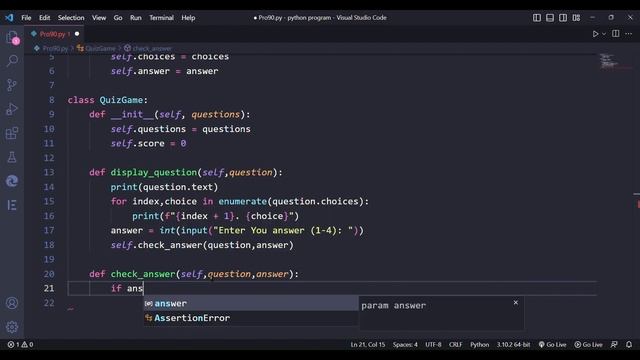Click 'class QuizGame:' code line

click(108, 100)
